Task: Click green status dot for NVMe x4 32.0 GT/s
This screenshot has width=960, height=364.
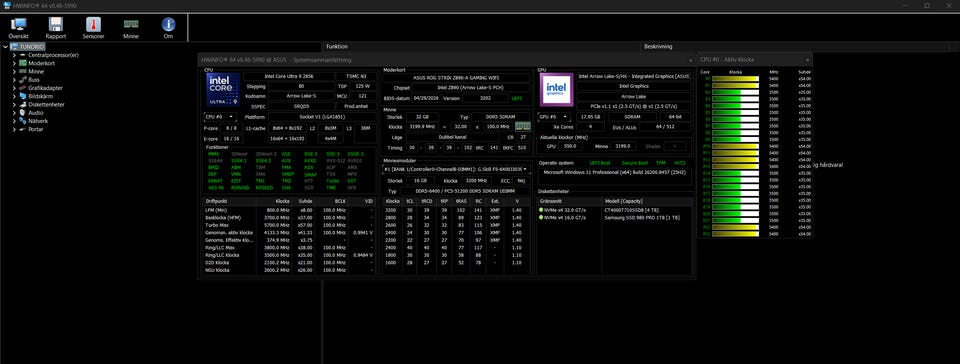Action: point(541,210)
